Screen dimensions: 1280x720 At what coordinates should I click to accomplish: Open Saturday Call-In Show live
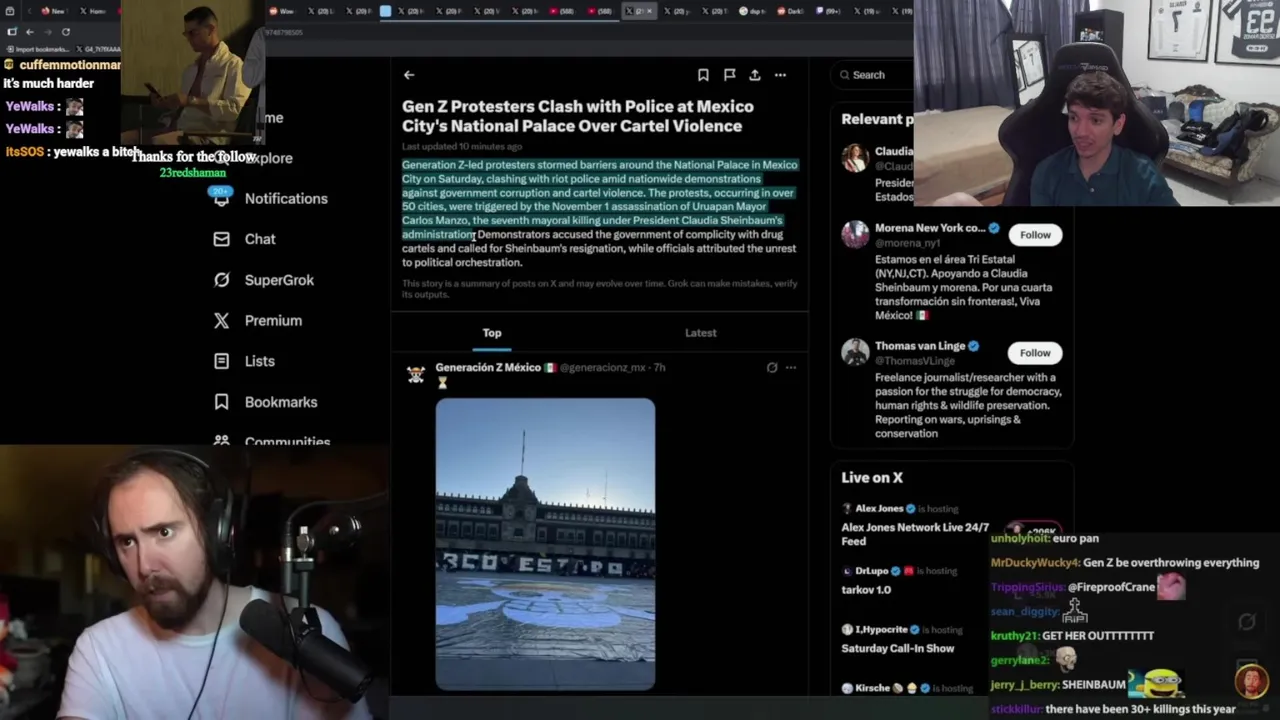click(898, 648)
